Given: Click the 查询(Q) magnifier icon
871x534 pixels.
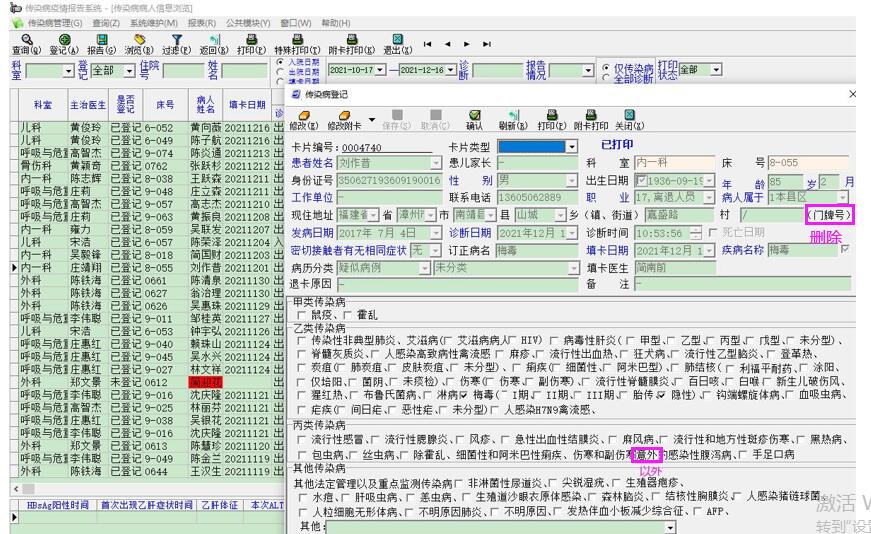Looking at the screenshot, I should (26, 39).
